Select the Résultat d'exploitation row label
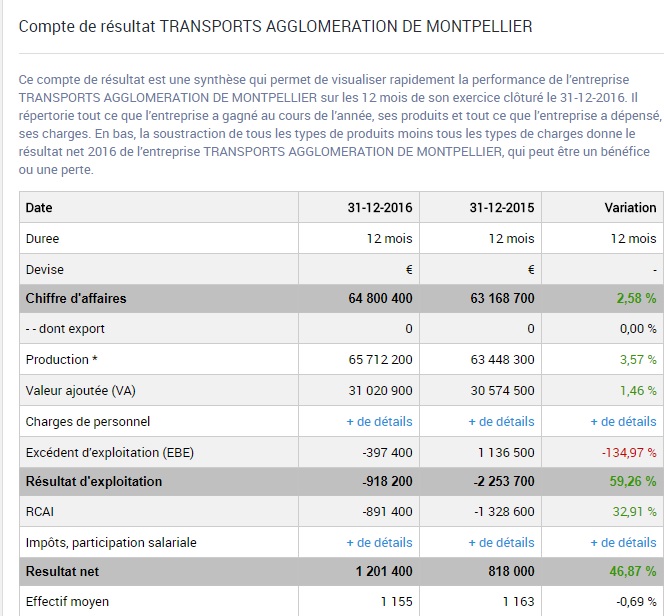The image size is (664, 616). [x=93, y=481]
